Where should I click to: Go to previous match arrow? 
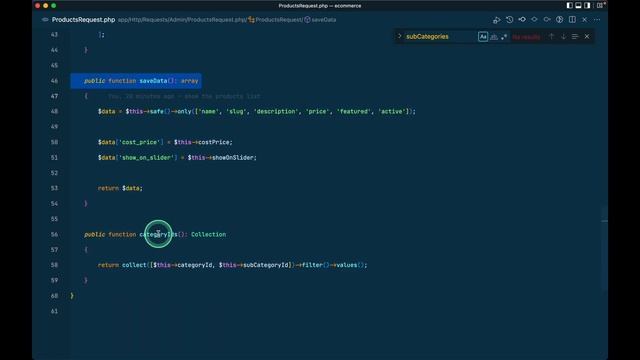pyautogui.click(x=551, y=37)
